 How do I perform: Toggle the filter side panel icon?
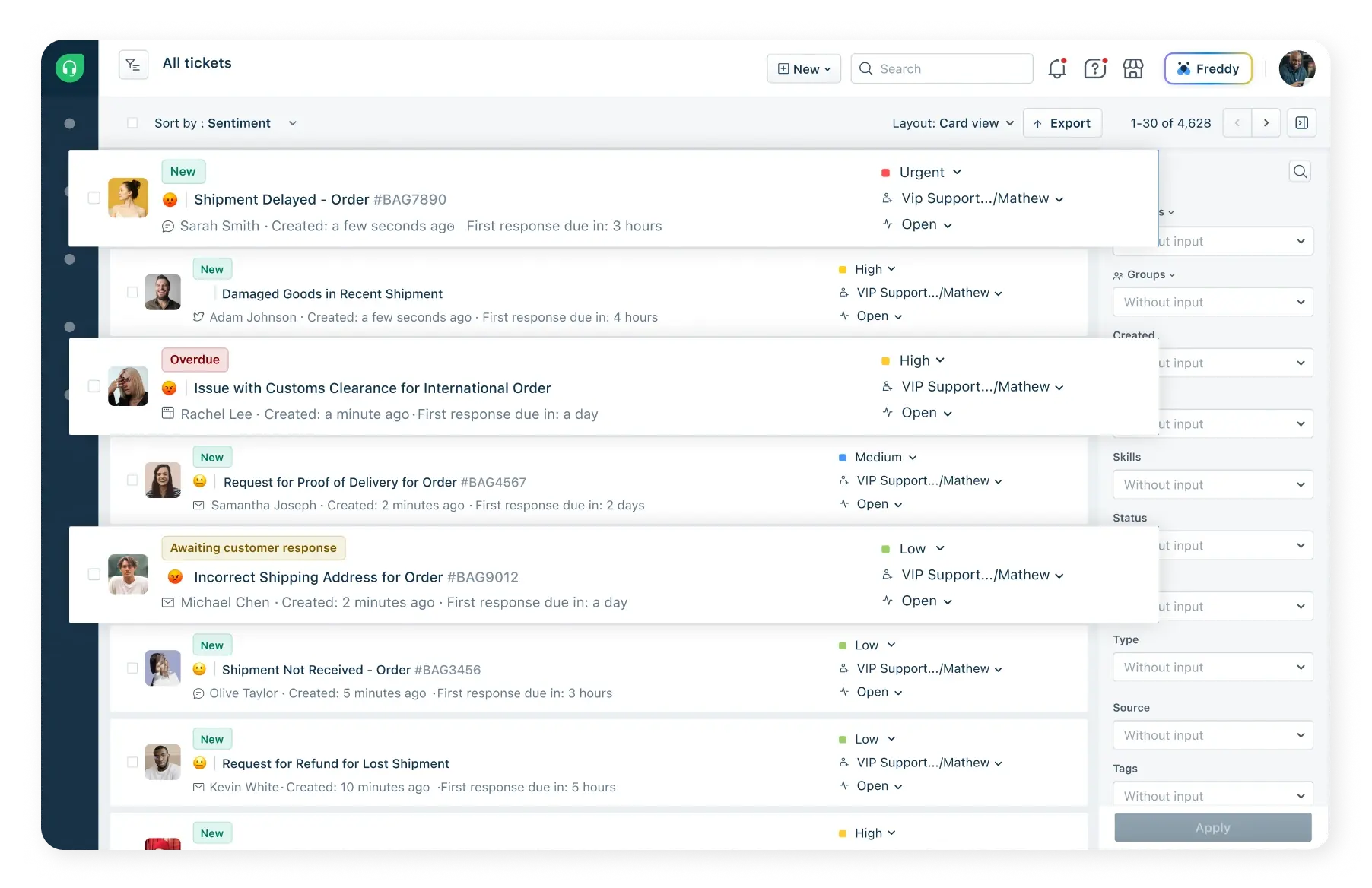point(1301,123)
